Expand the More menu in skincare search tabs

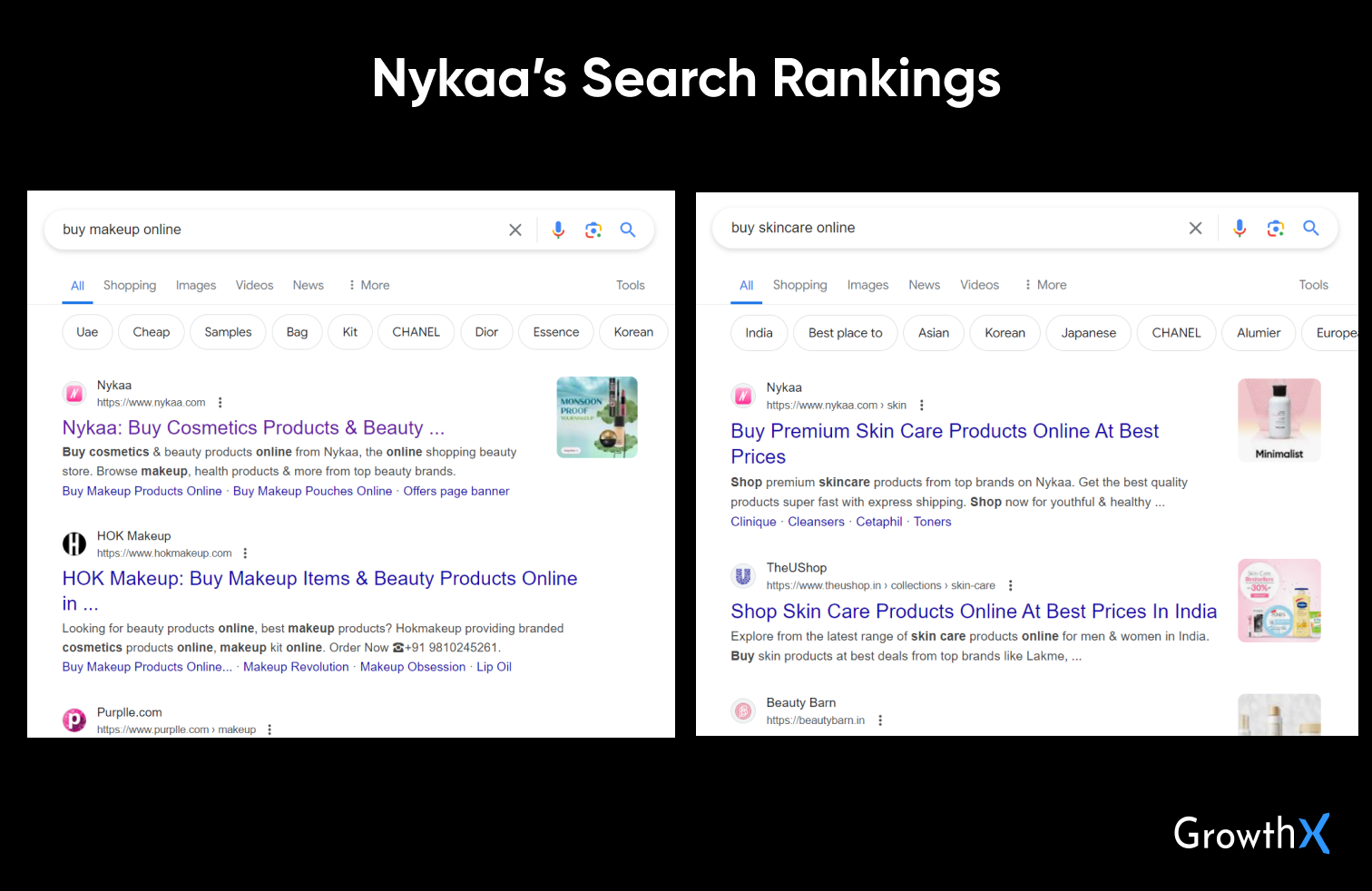[x=1045, y=285]
